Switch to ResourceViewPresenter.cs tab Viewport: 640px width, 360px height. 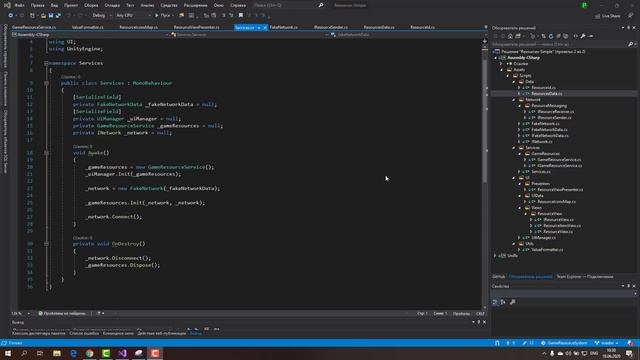197,27
